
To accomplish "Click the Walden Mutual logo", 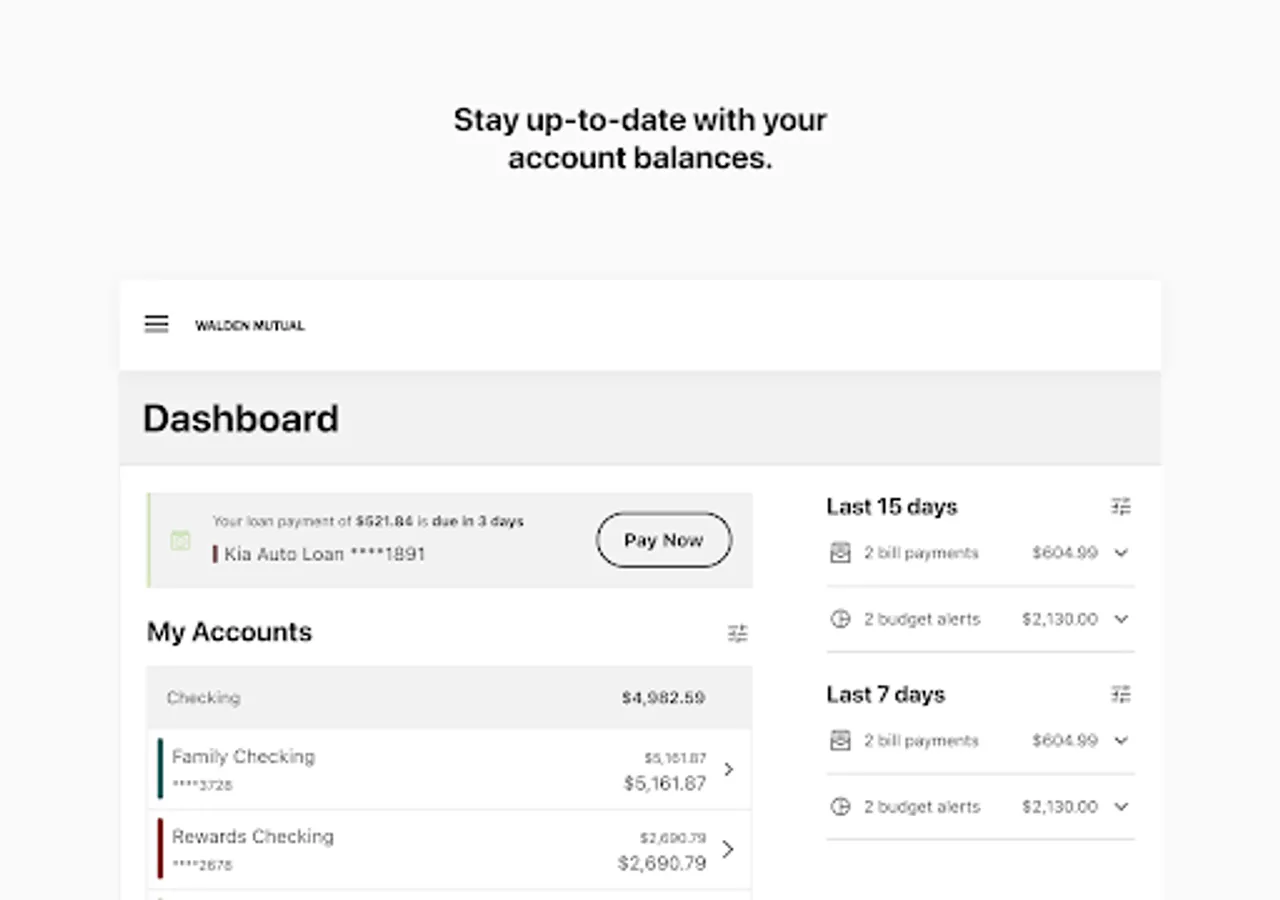I will (x=250, y=326).
